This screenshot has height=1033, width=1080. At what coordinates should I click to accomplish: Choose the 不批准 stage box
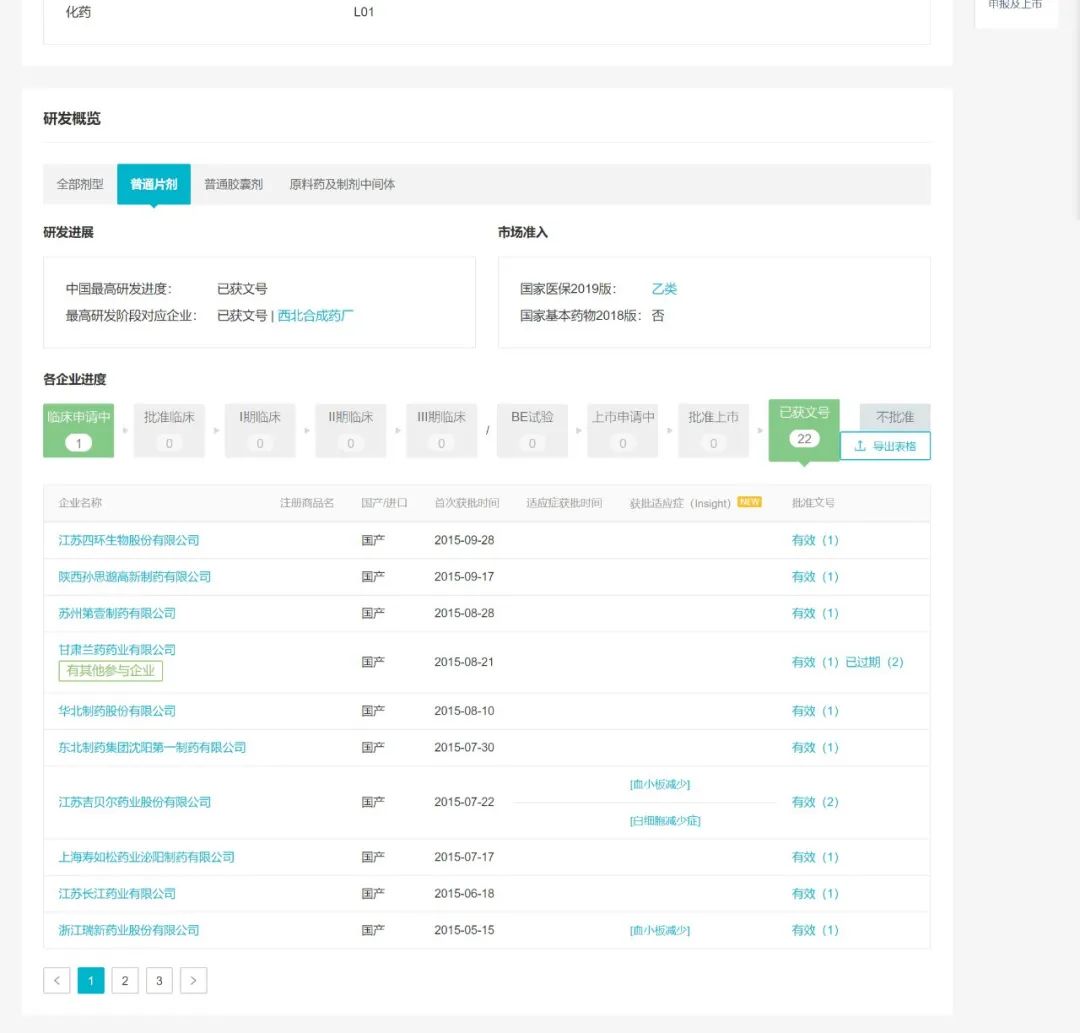pyautogui.click(x=895, y=417)
